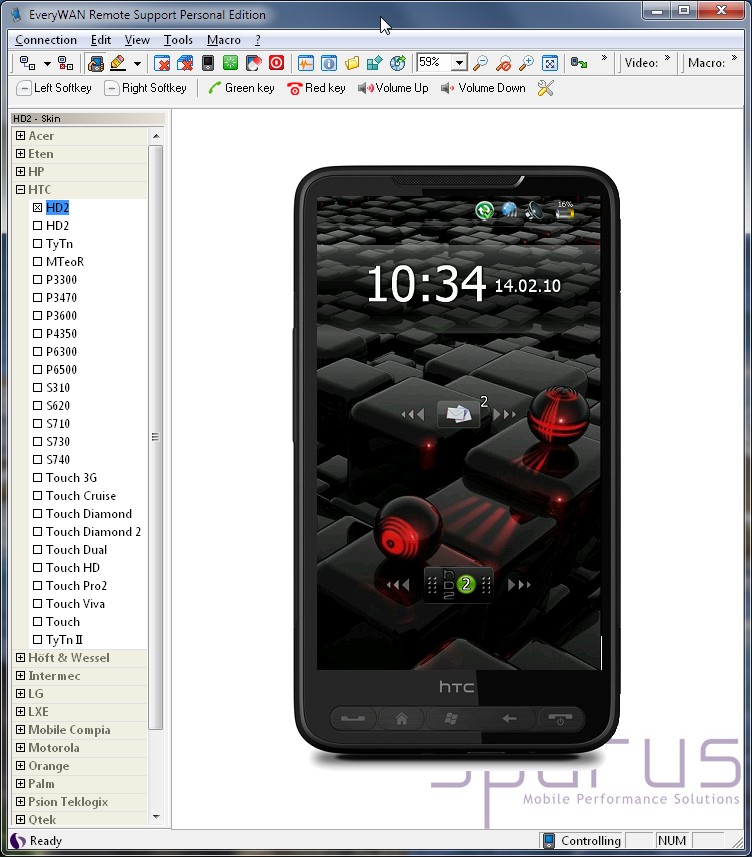Viewport: 752px width, 857px height.
Task: Click the skin tree vertical scrollbar thumb
Action: click(x=156, y=437)
